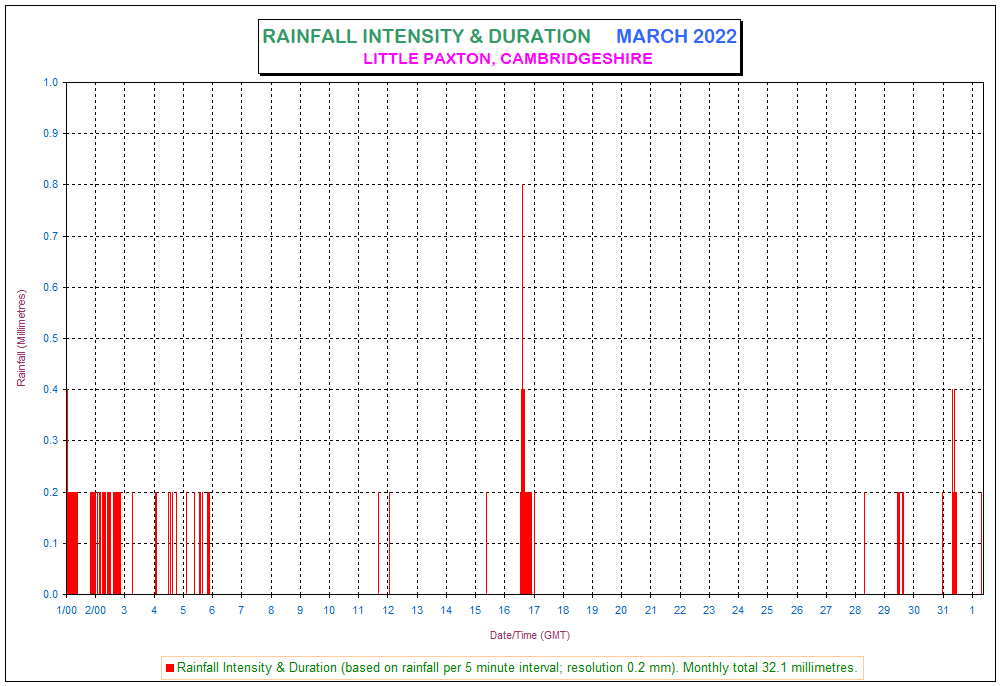Click the y-axis value 0.4

[x=50, y=389]
